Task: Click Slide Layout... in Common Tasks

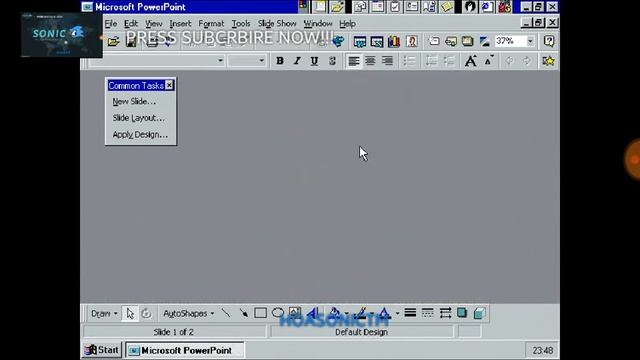Action: pyautogui.click(x=139, y=118)
